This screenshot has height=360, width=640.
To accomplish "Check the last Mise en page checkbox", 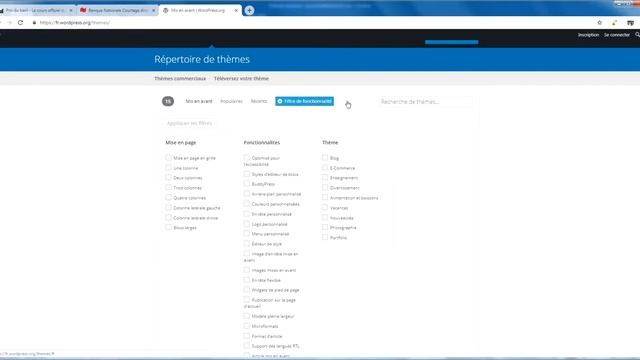I will [168, 227].
